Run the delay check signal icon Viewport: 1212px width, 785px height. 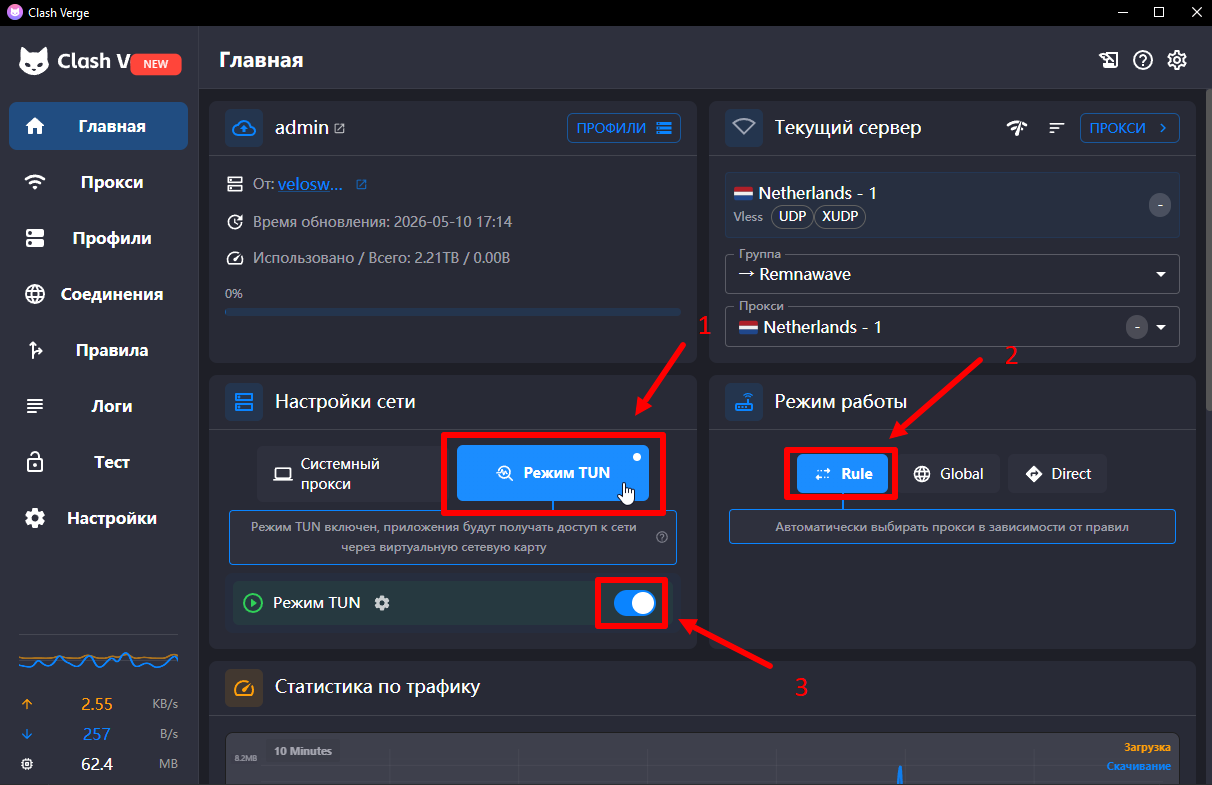1017,128
